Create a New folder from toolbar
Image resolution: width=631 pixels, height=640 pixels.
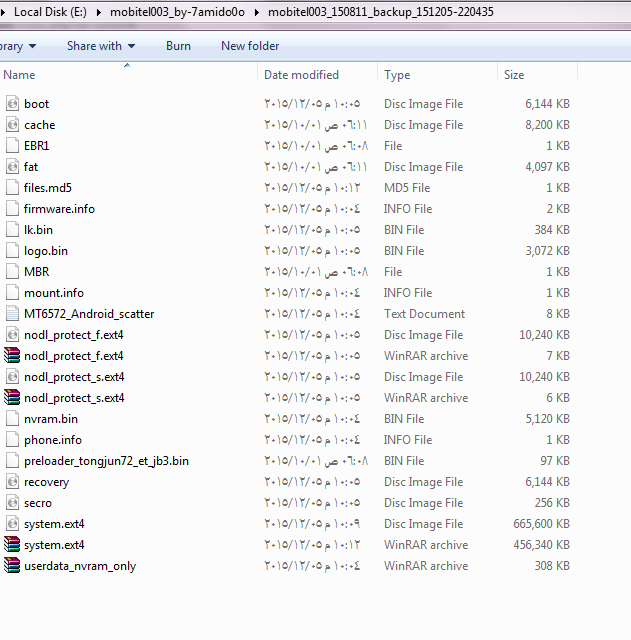click(x=250, y=46)
